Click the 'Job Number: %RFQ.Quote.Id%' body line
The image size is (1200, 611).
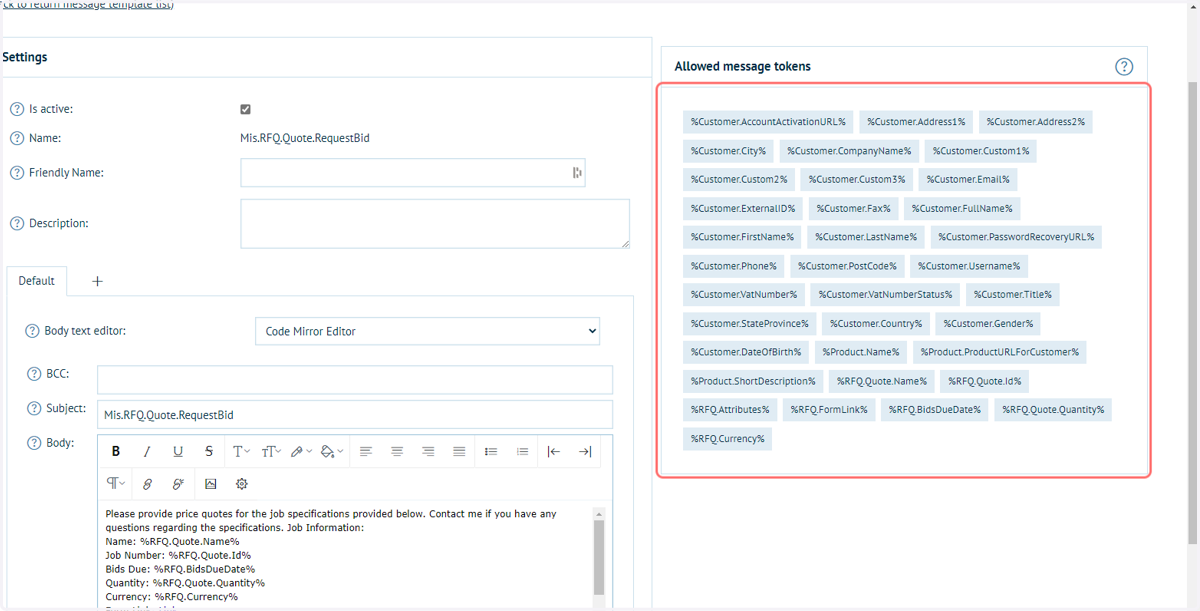point(178,555)
